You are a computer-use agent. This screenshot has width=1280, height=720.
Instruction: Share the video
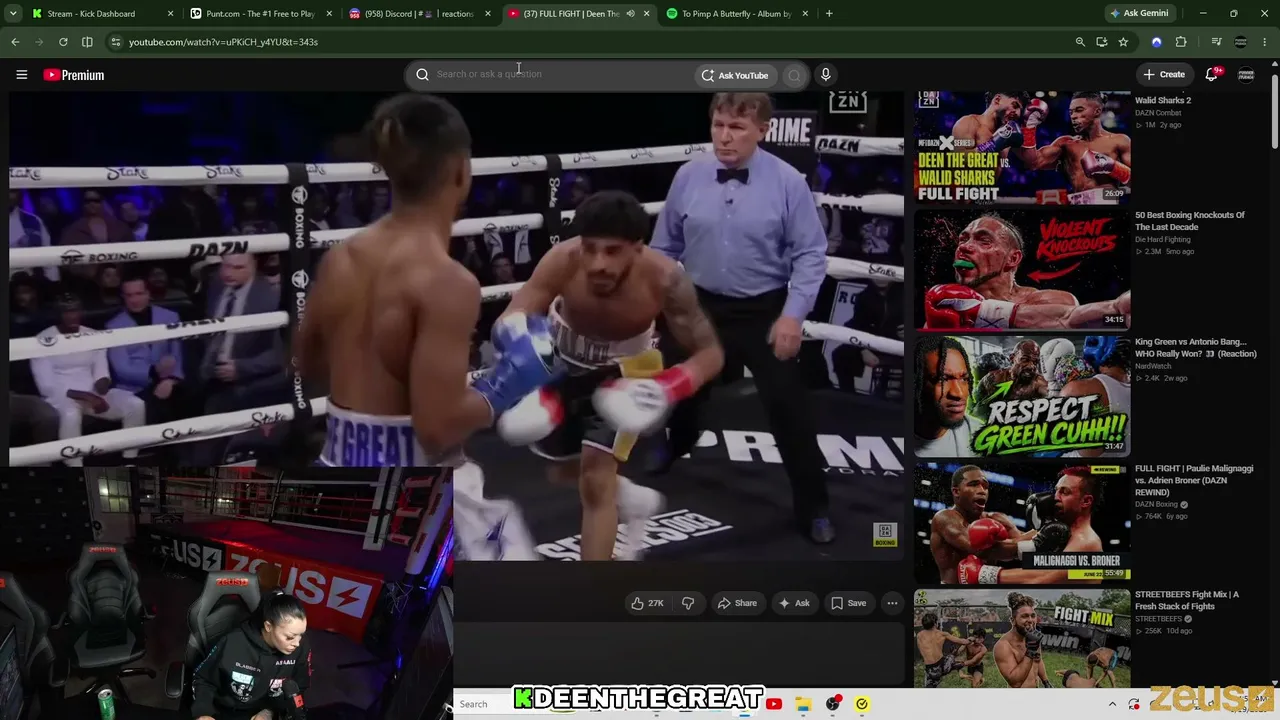737,603
